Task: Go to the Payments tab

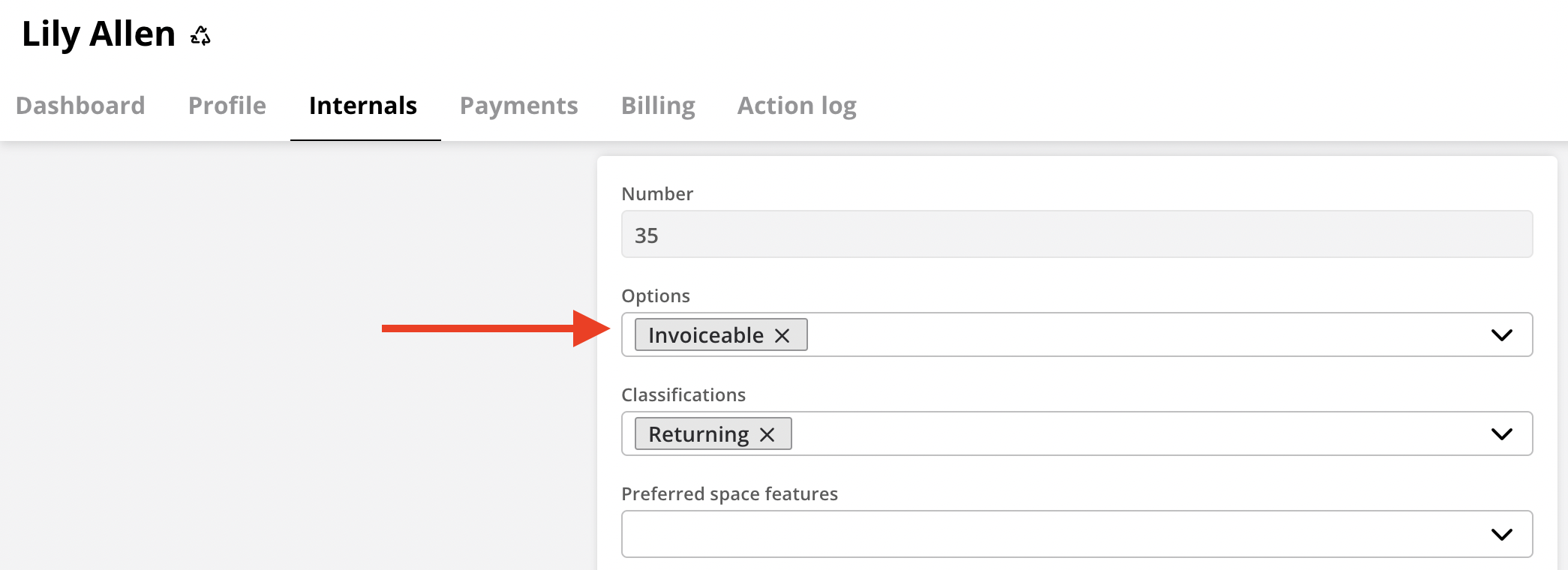Action: [x=519, y=106]
